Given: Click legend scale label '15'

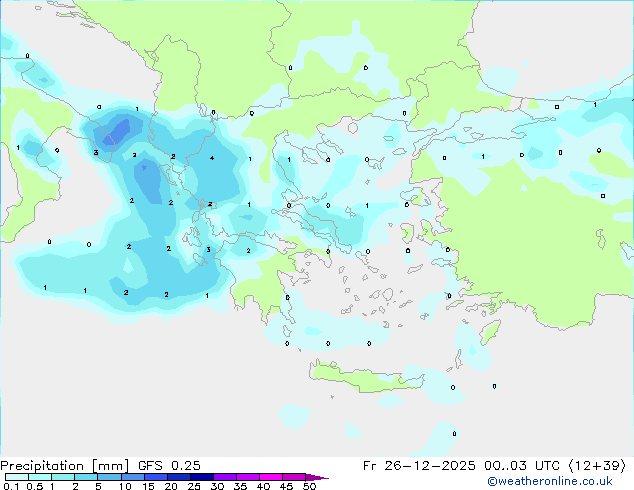Looking at the screenshot, I should 148,486.
